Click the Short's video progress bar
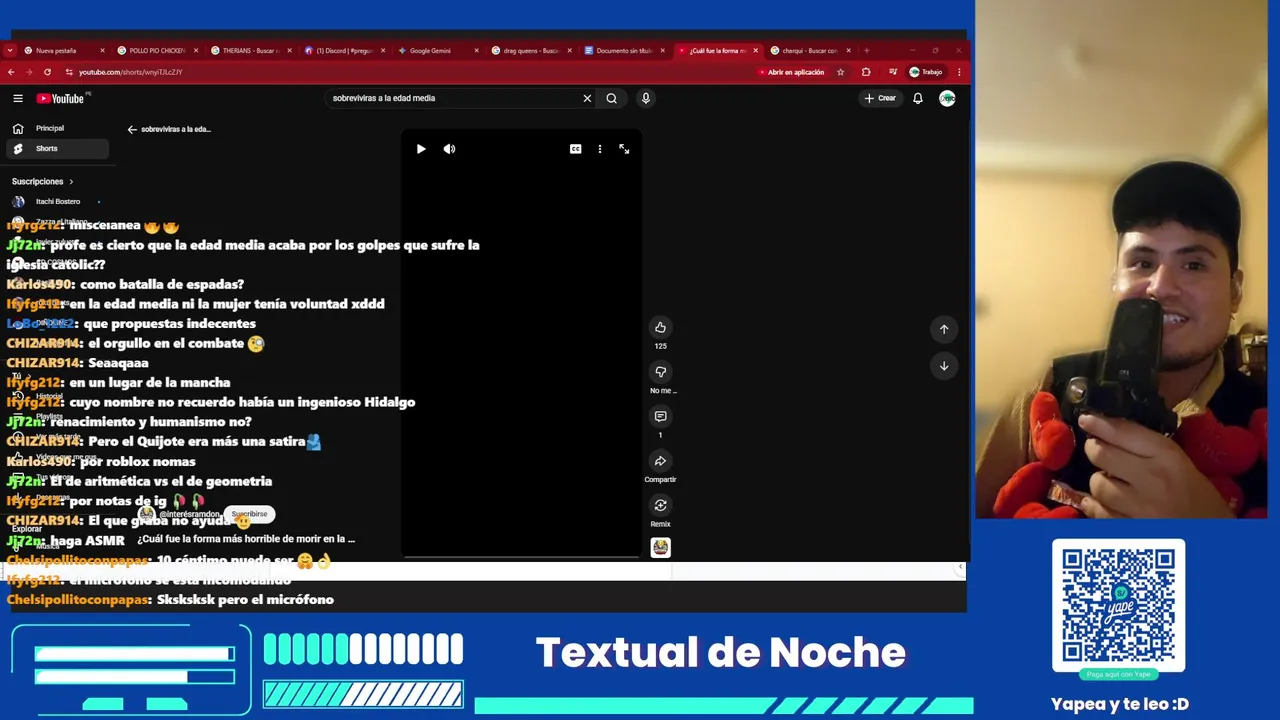 tap(521, 556)
